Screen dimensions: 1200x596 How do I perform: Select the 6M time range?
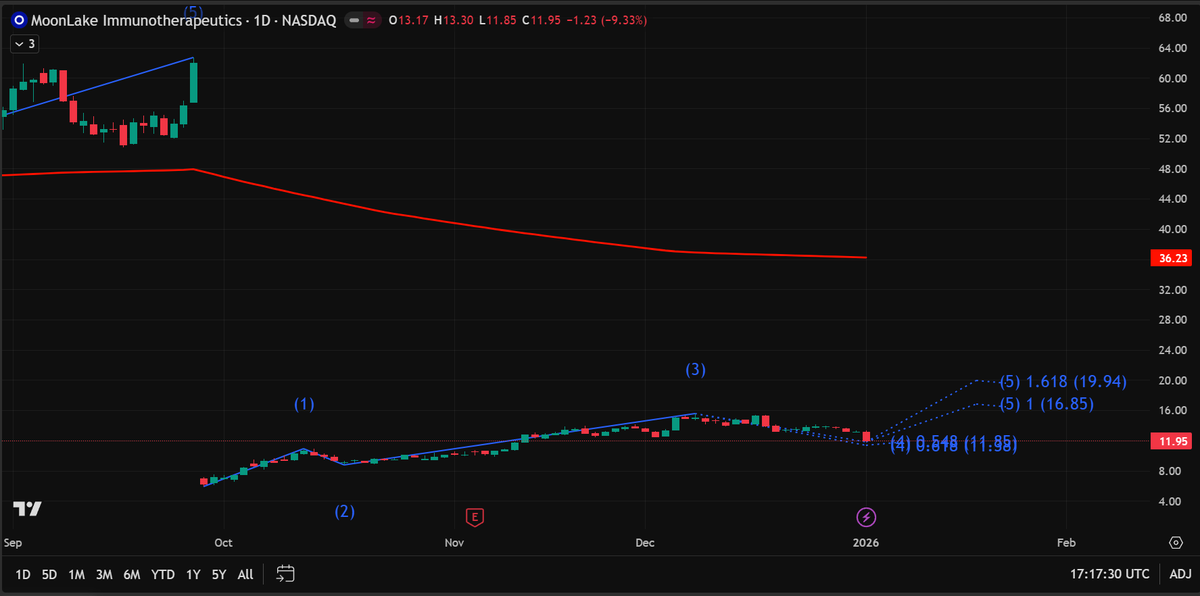[x=131, y=574]
